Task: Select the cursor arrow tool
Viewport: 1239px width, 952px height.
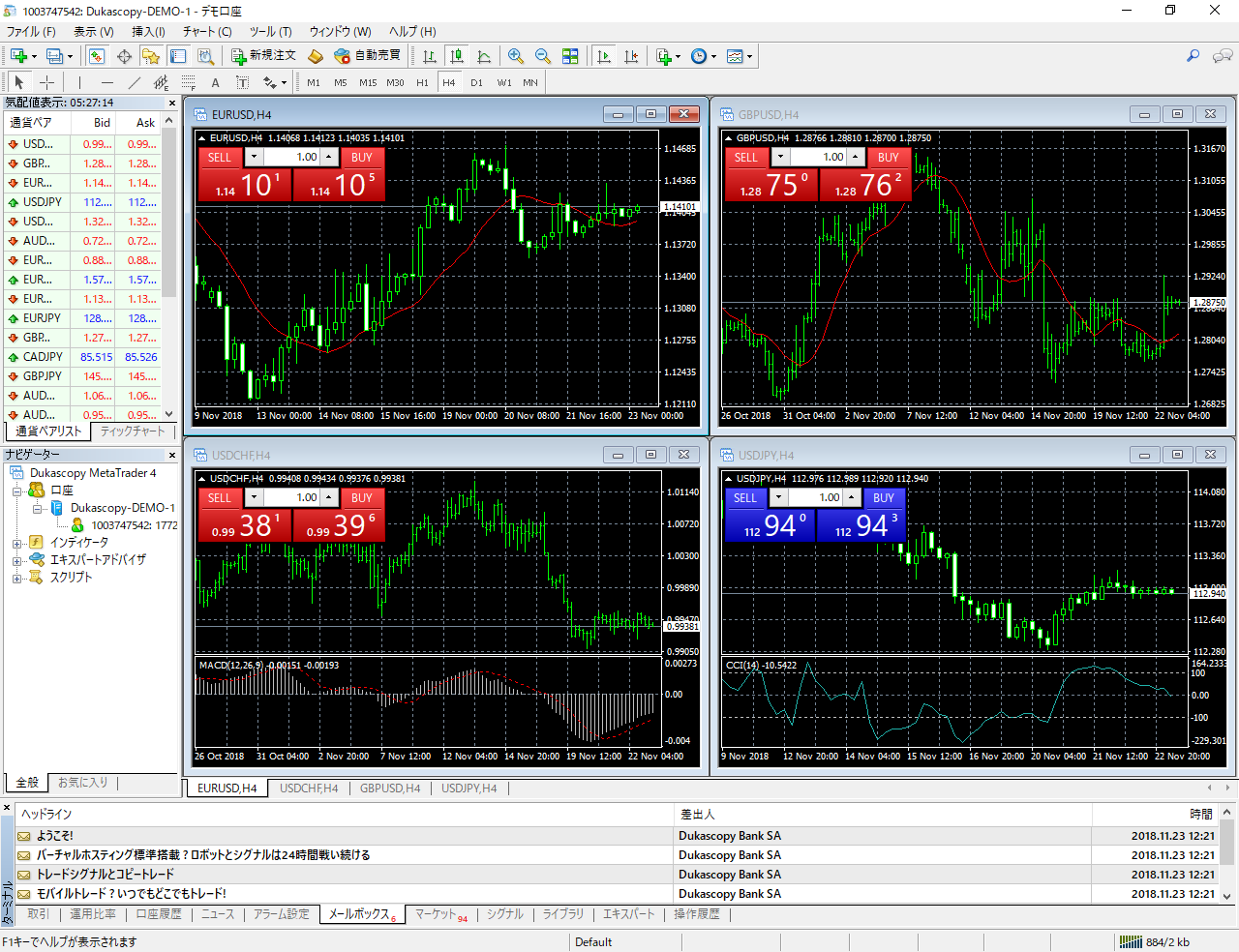Action: [18, 82]
